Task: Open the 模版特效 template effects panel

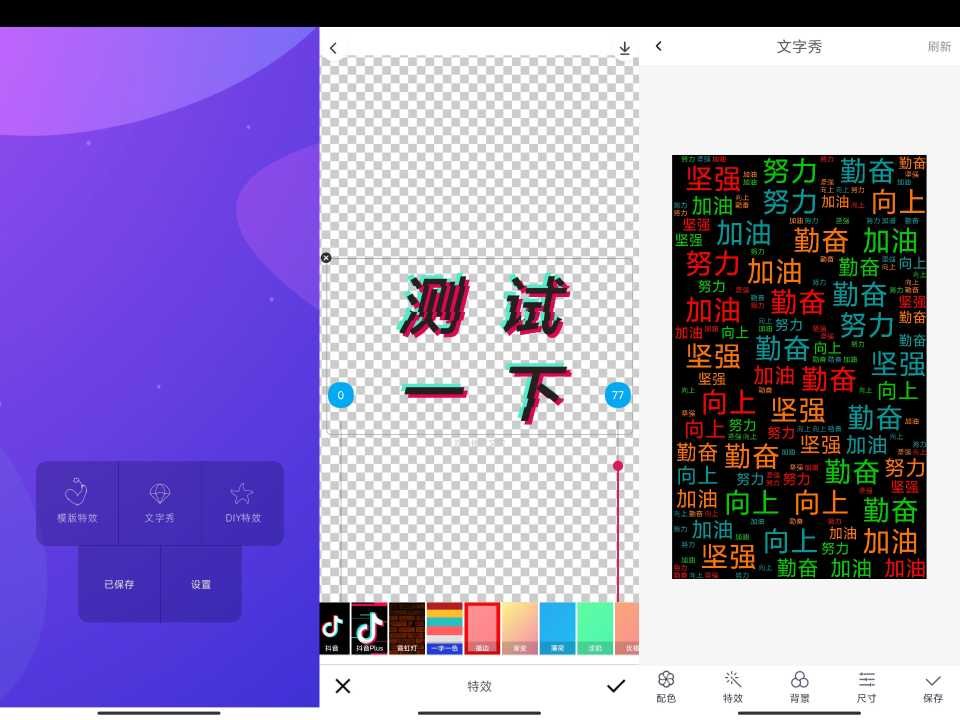Action: (x=79, y=503)
